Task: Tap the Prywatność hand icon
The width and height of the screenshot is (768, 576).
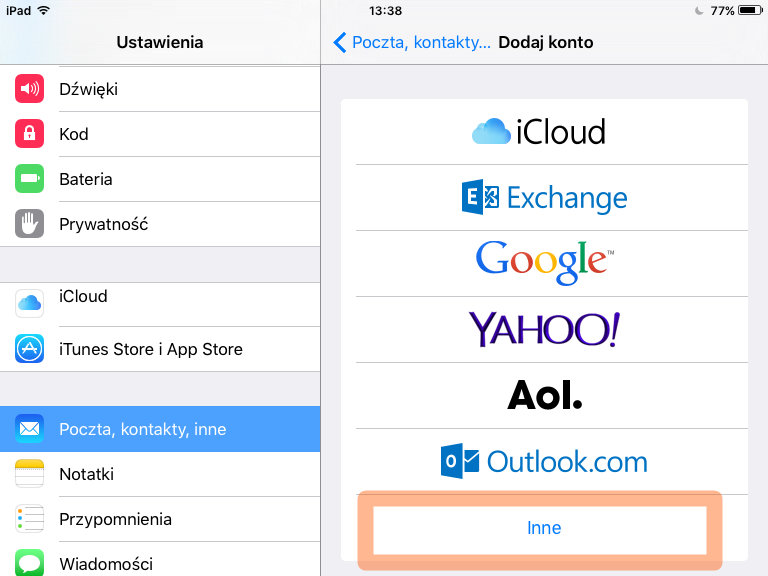Action: 30,224
